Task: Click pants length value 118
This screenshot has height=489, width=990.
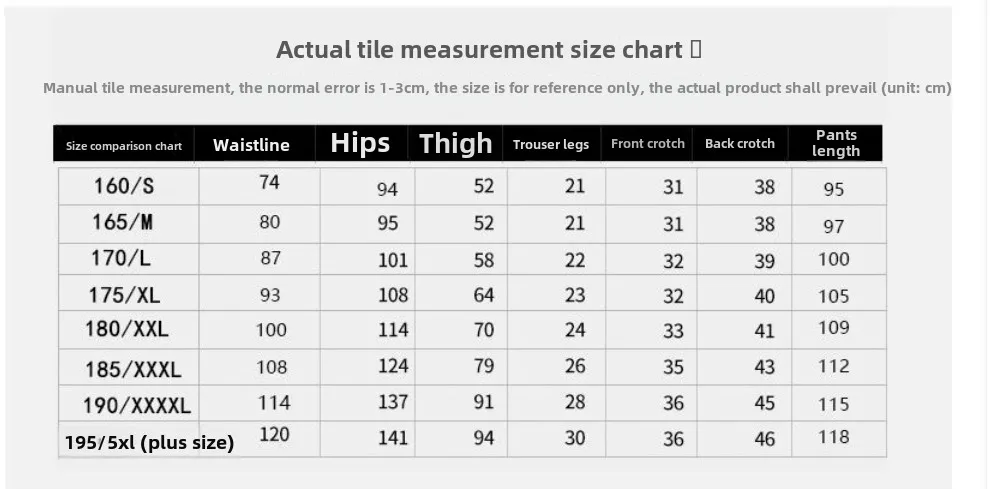Action: 833,437
